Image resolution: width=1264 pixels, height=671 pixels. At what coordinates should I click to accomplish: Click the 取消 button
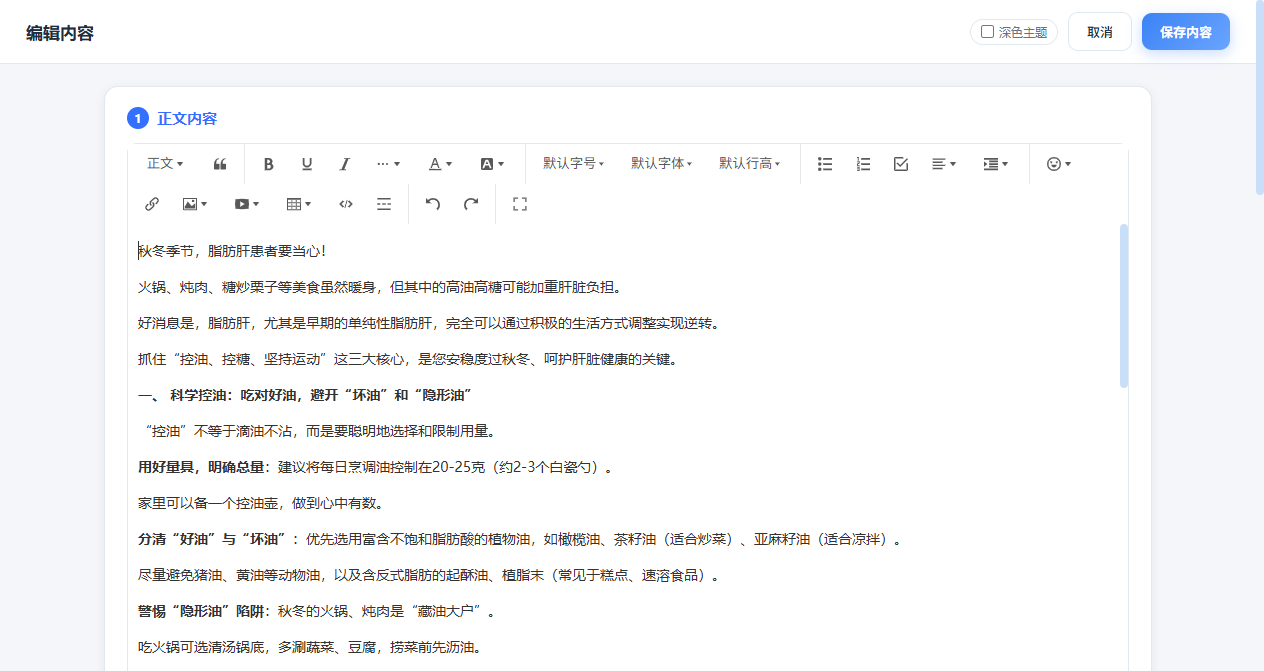pos(1100,32)
